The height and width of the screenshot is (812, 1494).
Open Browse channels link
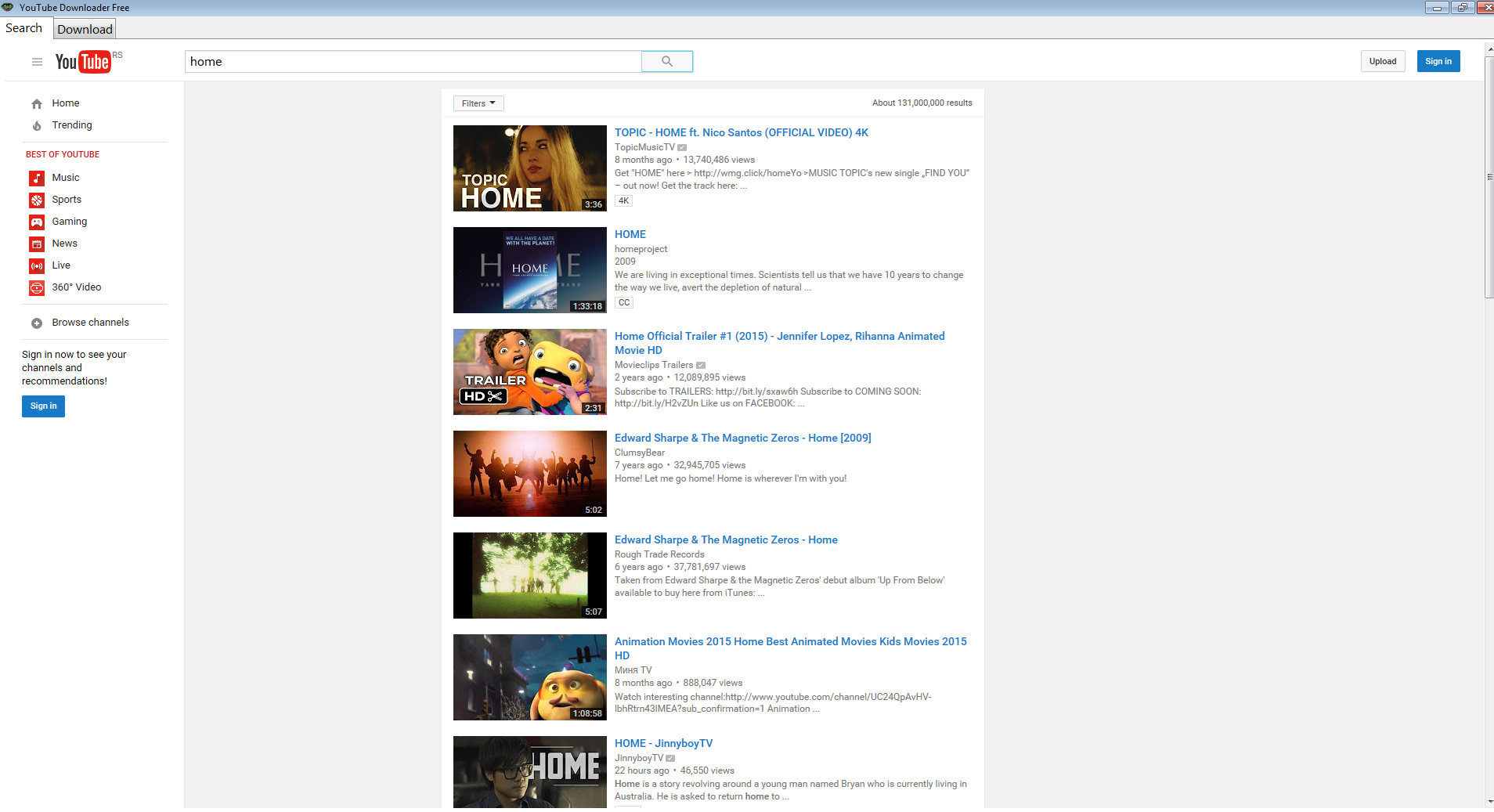tap(91, 323)
